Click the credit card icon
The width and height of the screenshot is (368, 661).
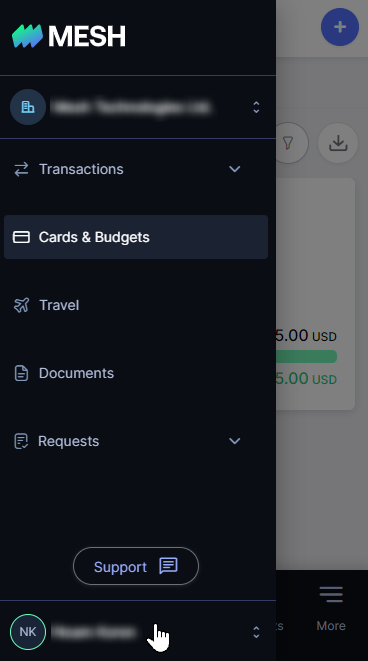click(21, 237)
